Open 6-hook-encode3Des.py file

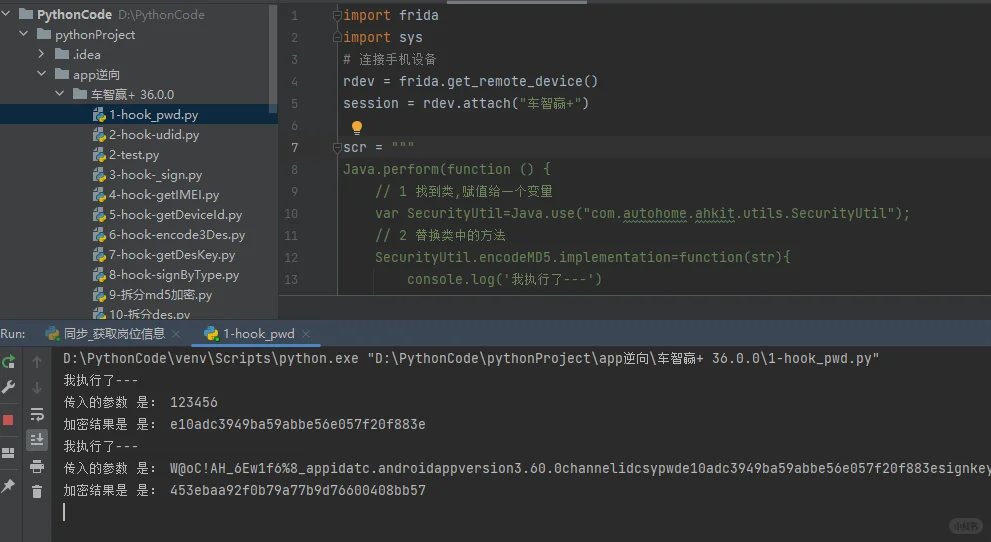pyautogui.click(x=177, y=235)
